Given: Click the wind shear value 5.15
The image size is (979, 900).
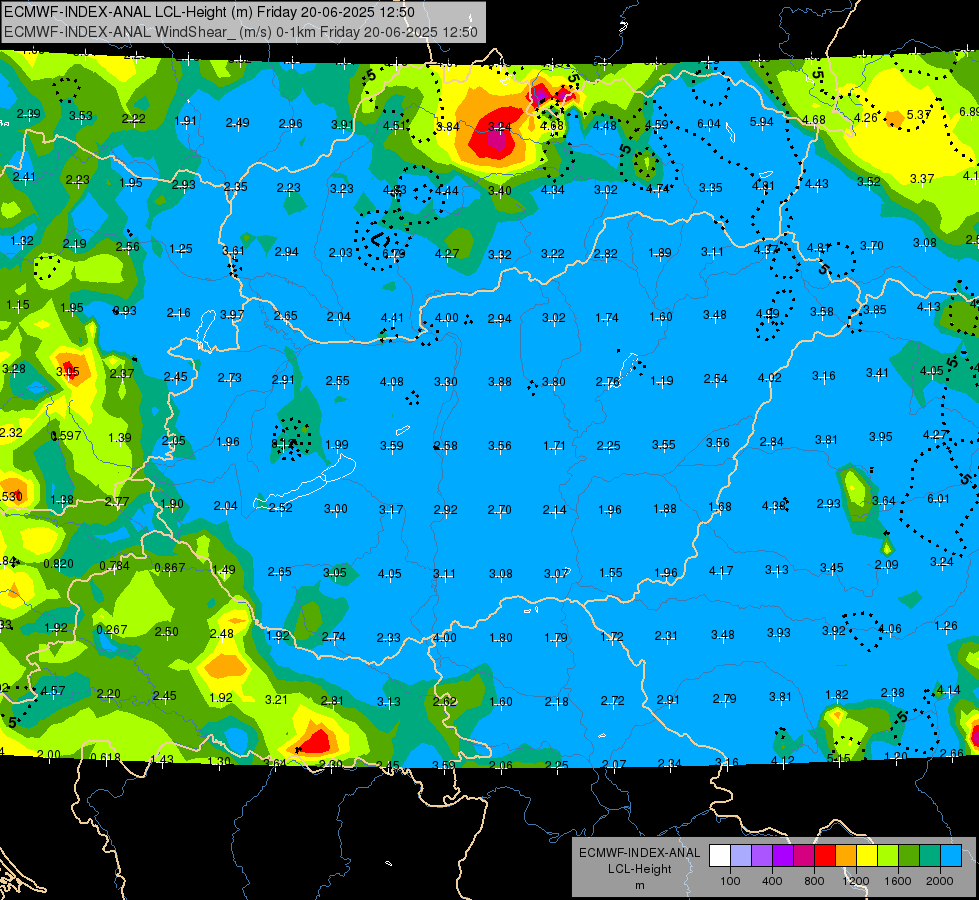Looking at the screenshot, I should (838, 758).
